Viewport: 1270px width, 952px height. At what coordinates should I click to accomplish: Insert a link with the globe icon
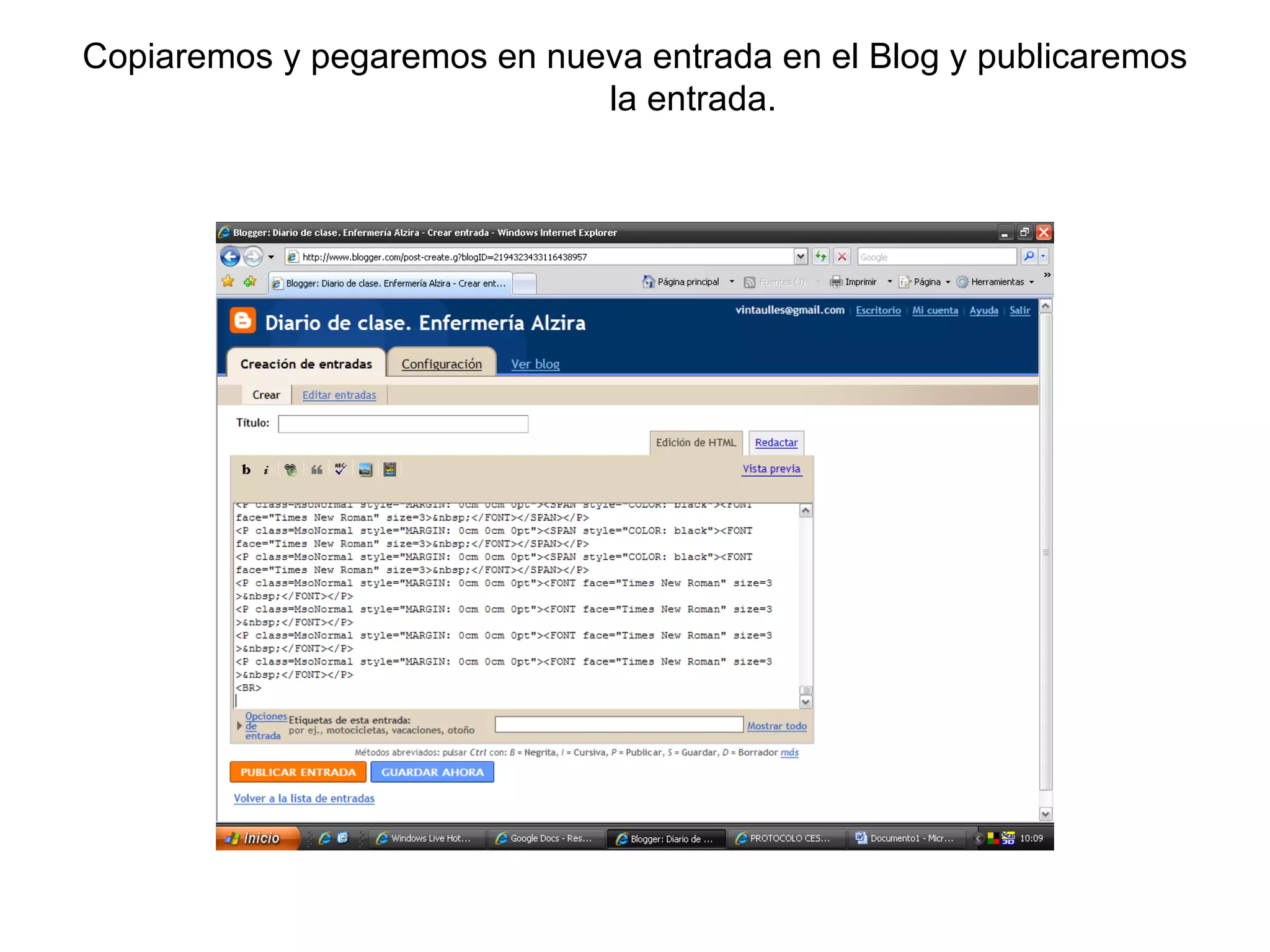coord(290,470)
